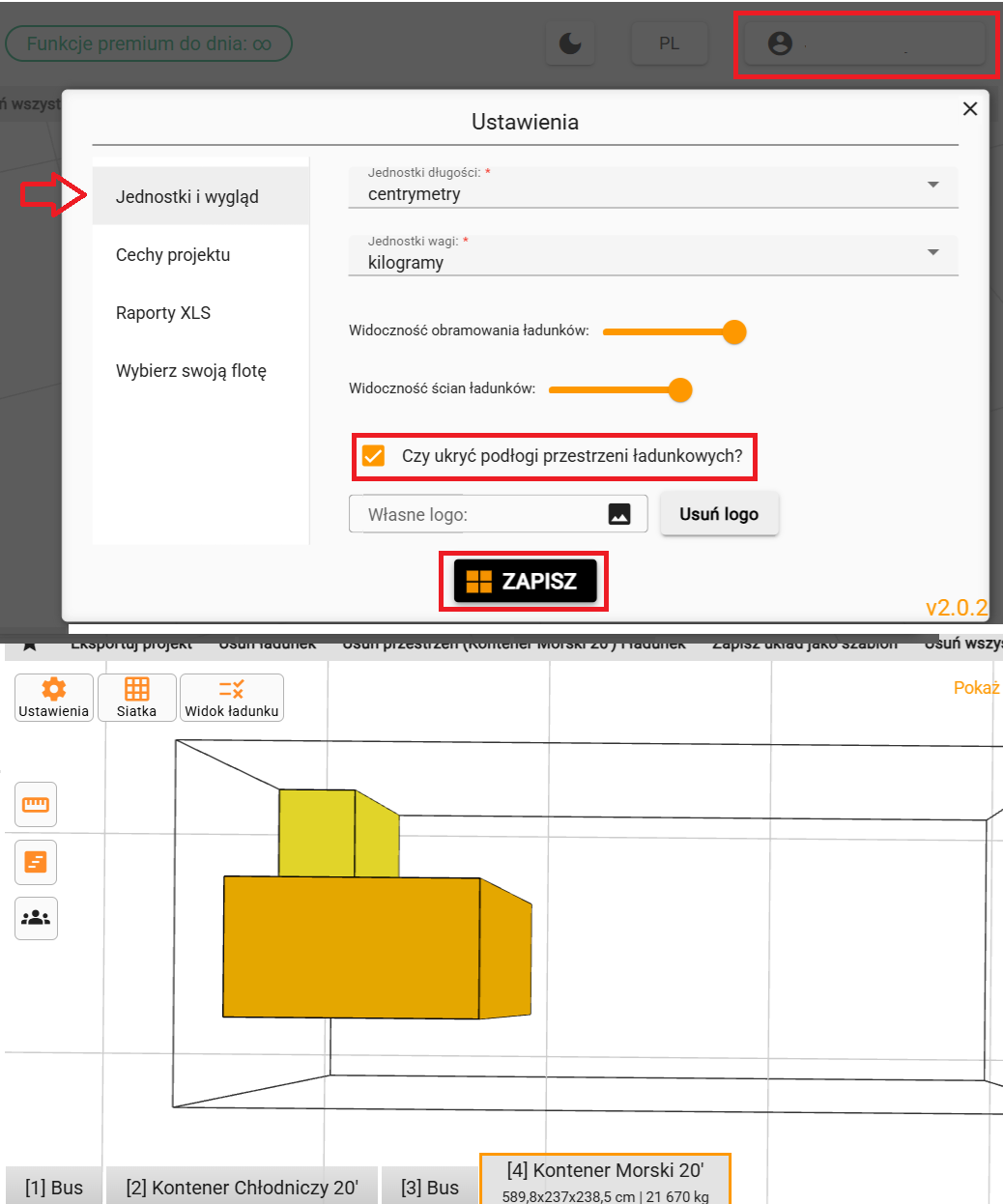Viewport: 1003px width, 1204px height.
Task: Open the PL language selector
Action: (x=669, y=43)
